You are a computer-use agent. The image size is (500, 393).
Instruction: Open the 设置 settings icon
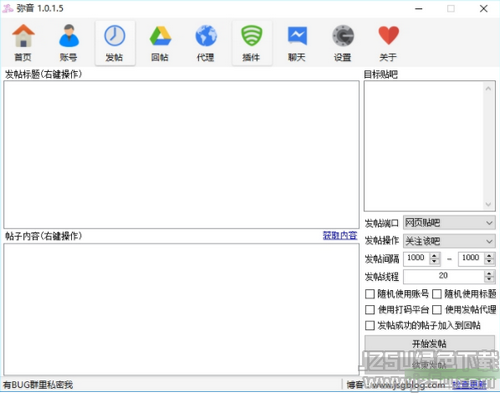pos(343,43)
